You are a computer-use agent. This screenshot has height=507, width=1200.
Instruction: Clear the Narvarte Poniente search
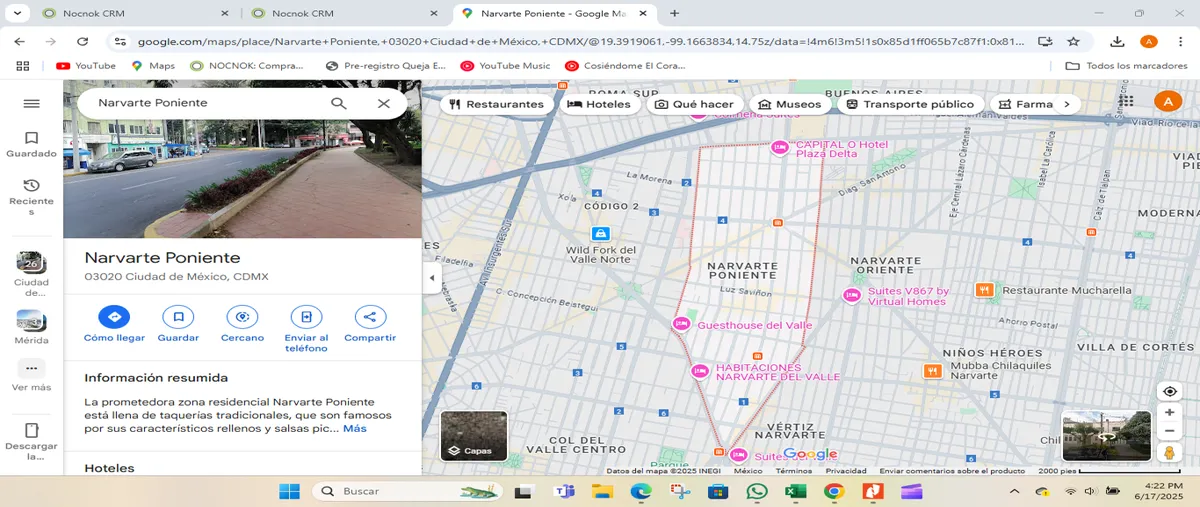click(x=384, y=103)
